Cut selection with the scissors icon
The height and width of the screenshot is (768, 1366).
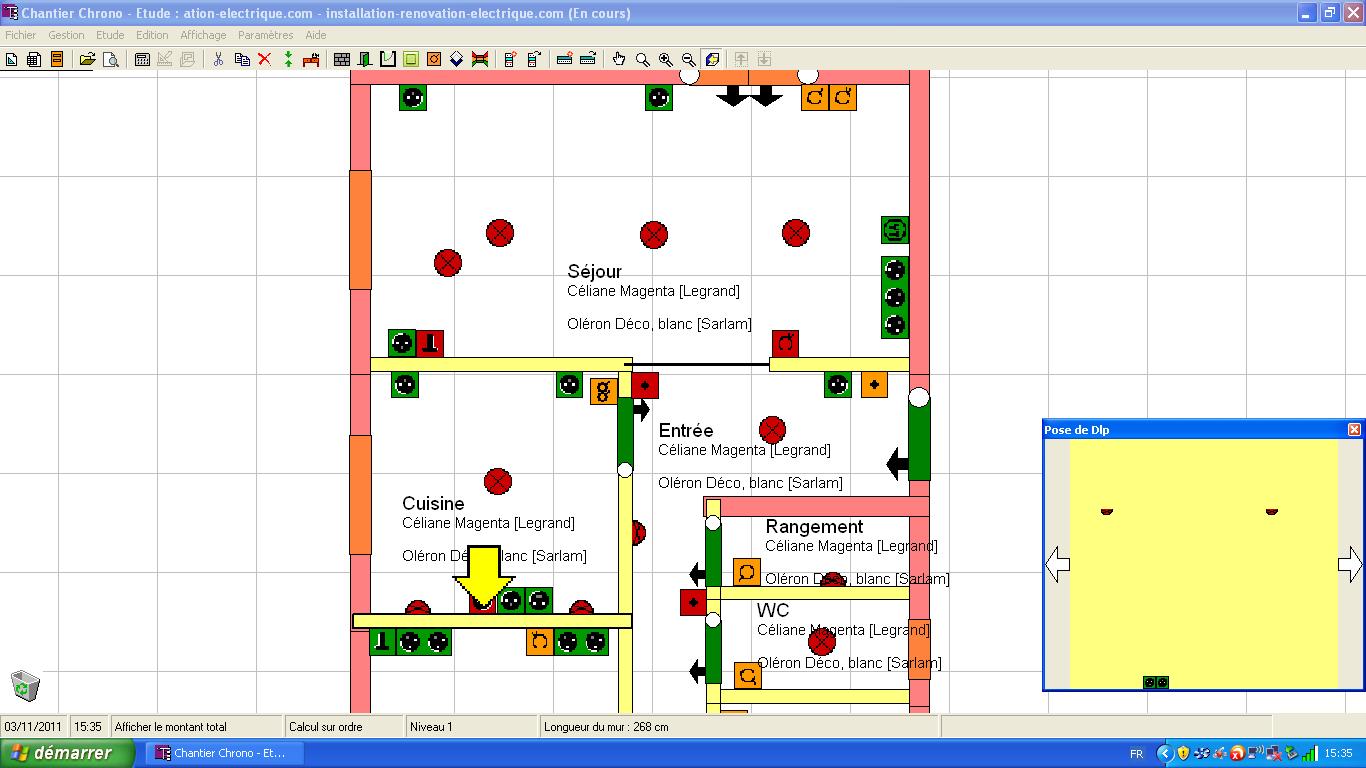218,60
